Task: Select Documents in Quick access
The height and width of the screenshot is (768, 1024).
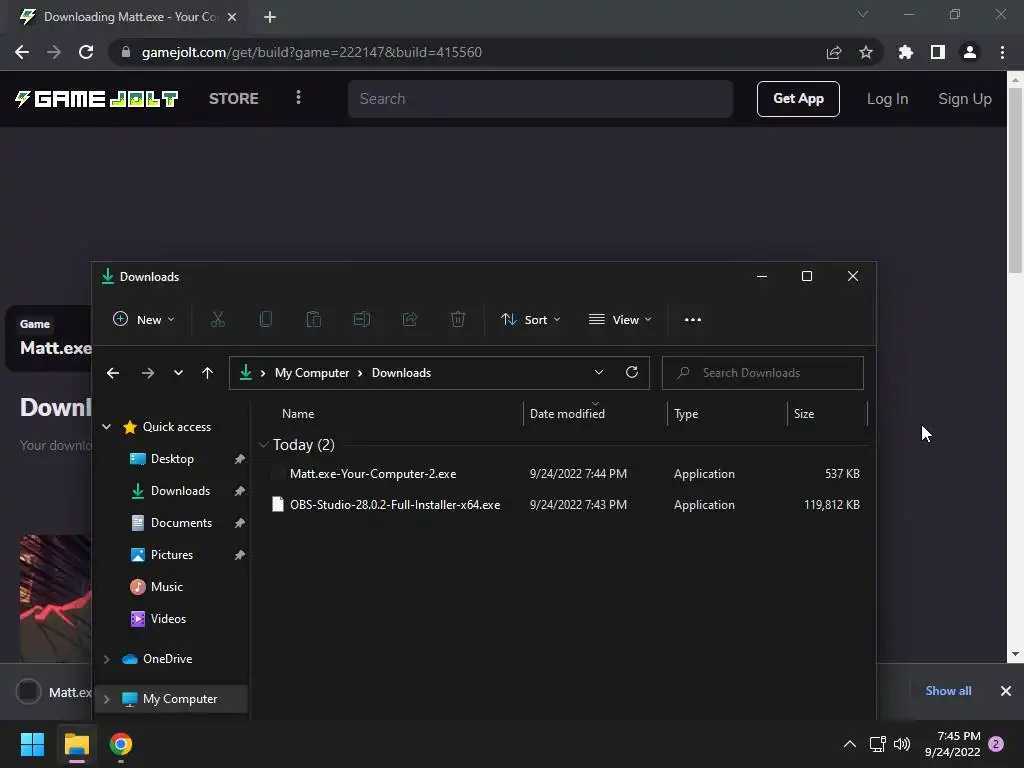Action: (181, 523)
